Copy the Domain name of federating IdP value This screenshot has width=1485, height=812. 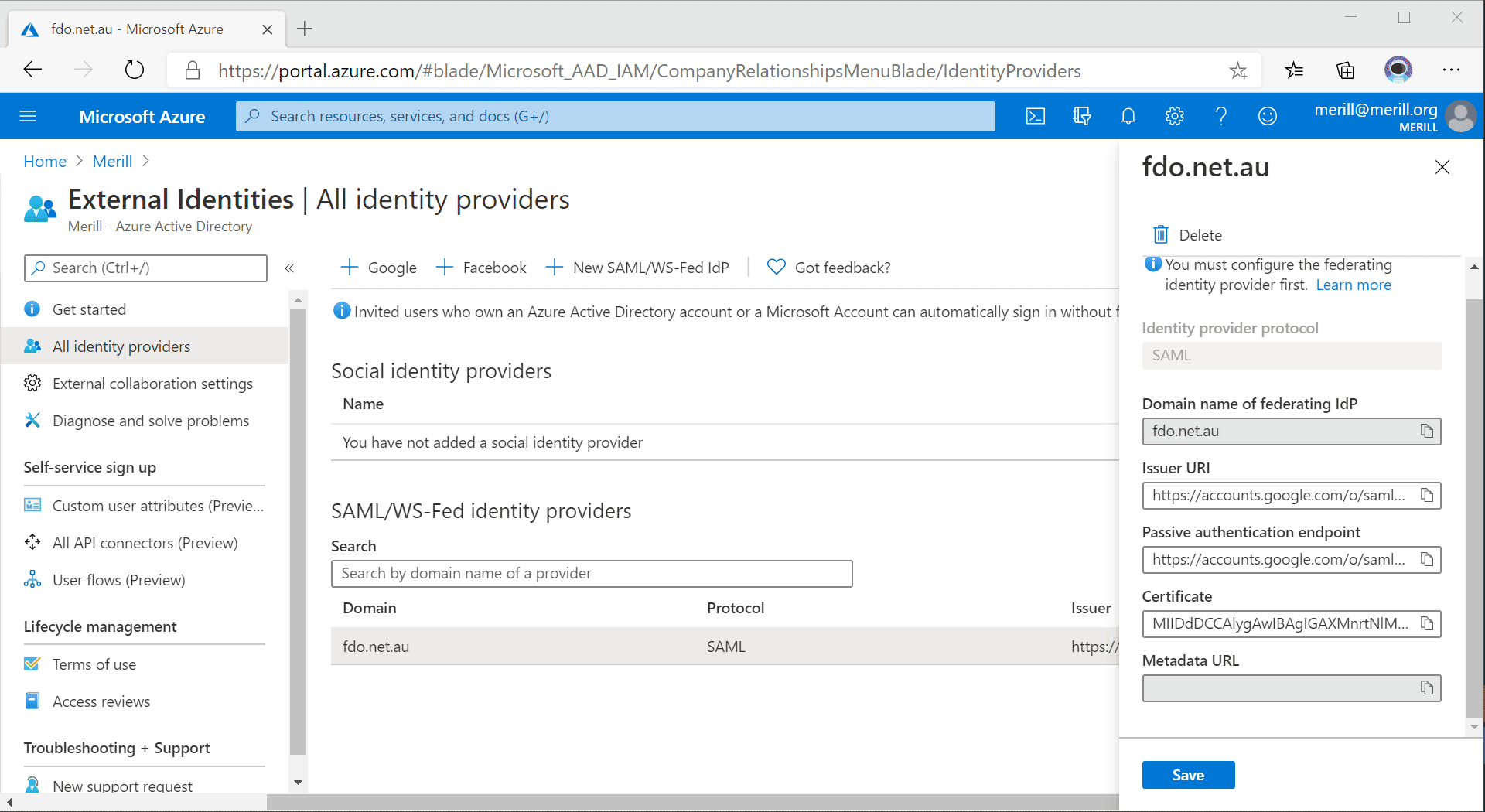1427,432
